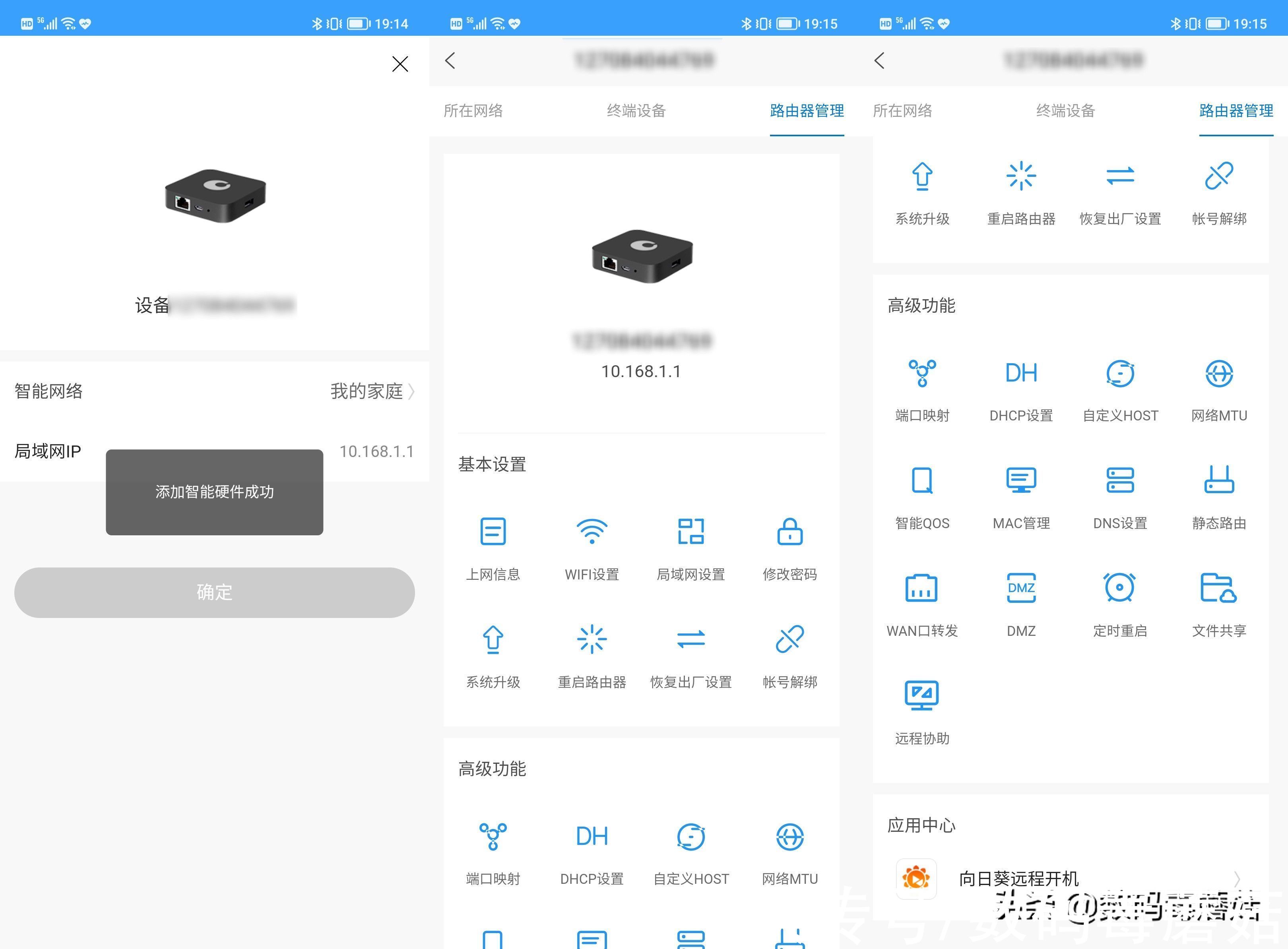
Task: Expand 智能网络 我的家庭 chevron
Action: (411, 391)
